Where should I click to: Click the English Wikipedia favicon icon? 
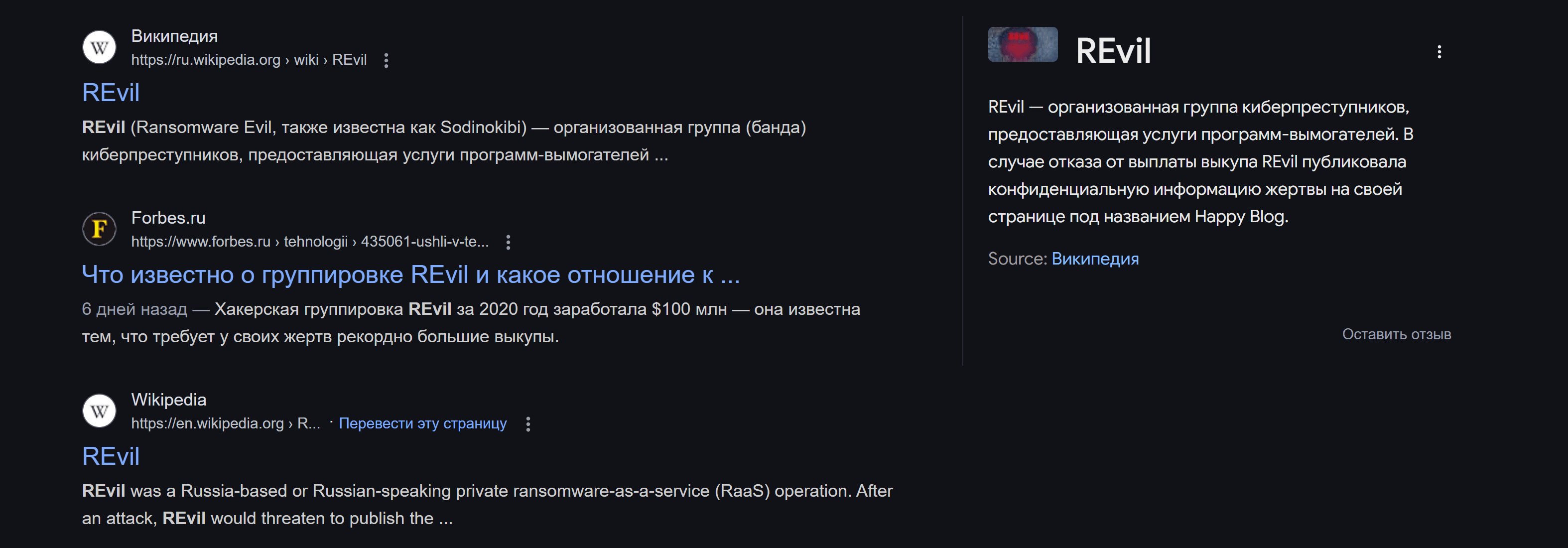(x=99, y=411)
